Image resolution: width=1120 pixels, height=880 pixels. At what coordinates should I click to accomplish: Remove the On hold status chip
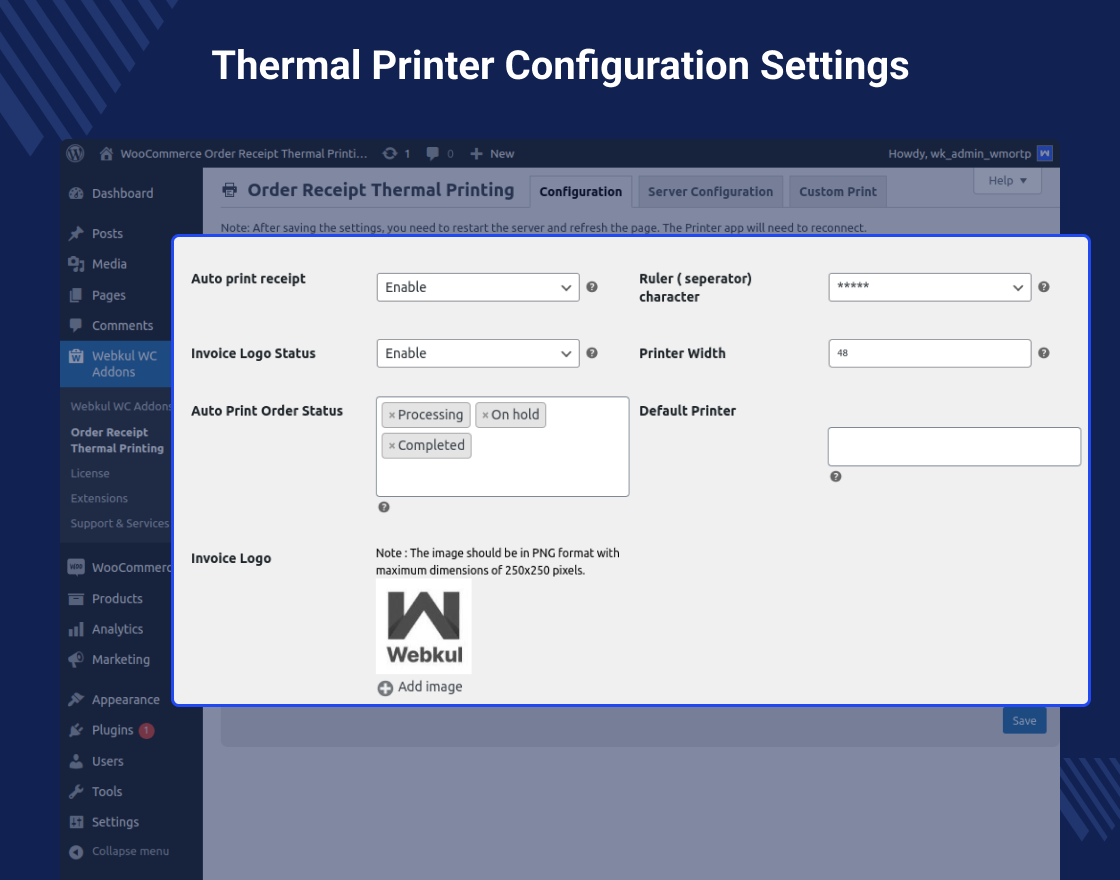click(486, 414)
